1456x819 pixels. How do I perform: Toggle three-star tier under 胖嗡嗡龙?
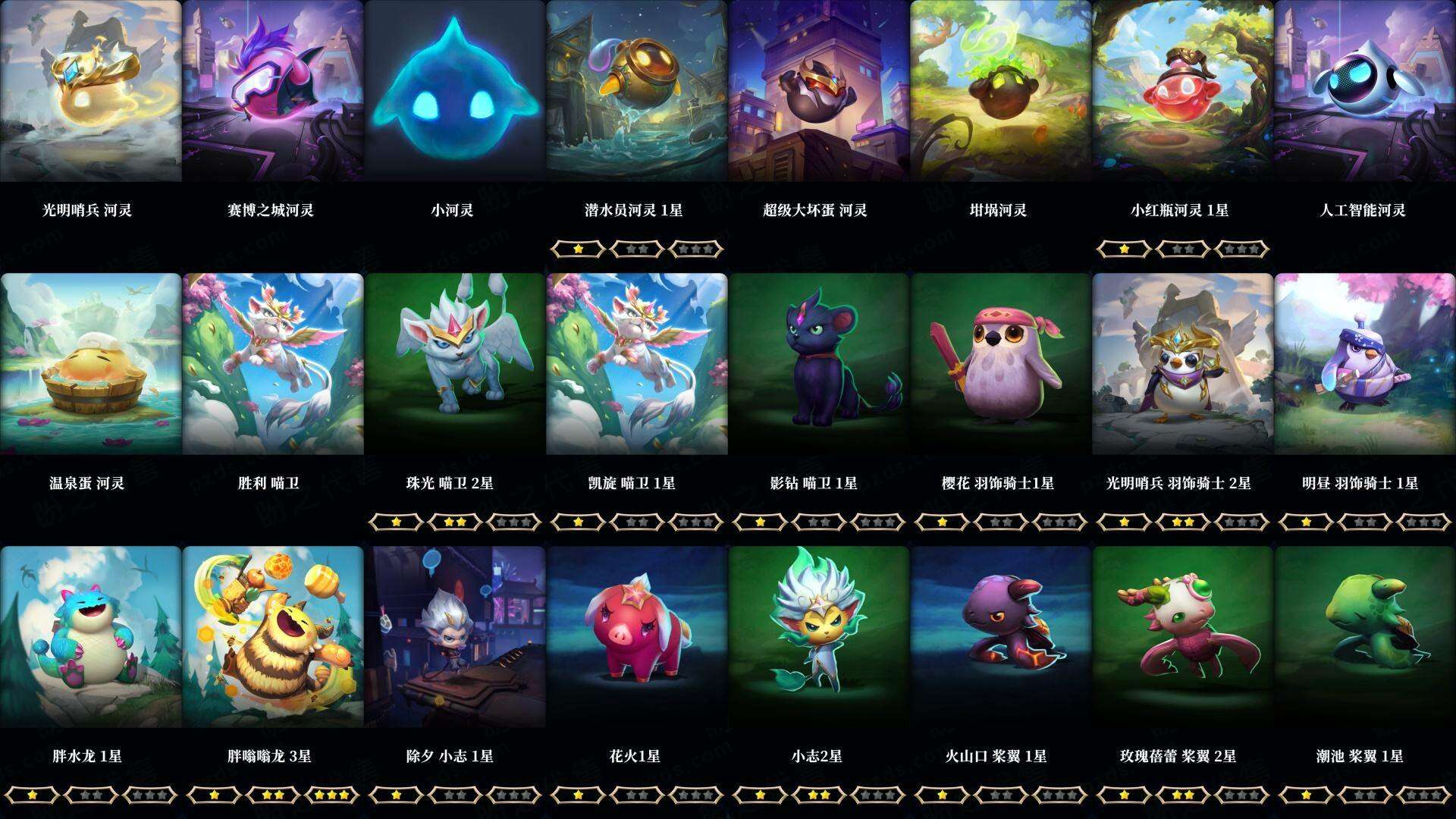pos(333,795)
